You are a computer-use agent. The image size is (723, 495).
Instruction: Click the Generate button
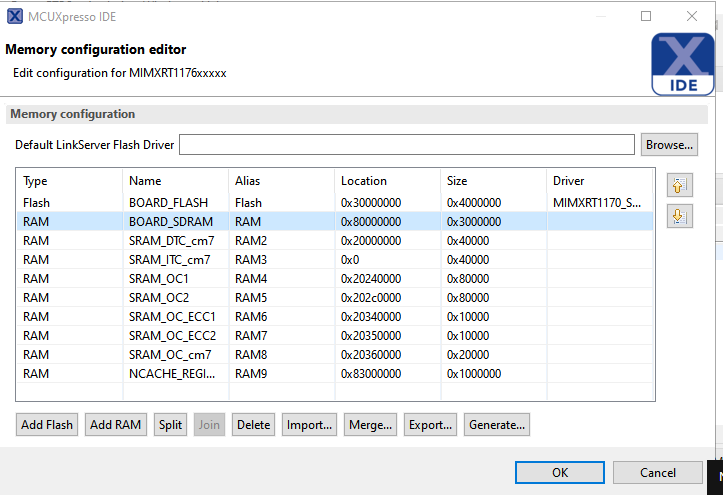click(496, 425)
